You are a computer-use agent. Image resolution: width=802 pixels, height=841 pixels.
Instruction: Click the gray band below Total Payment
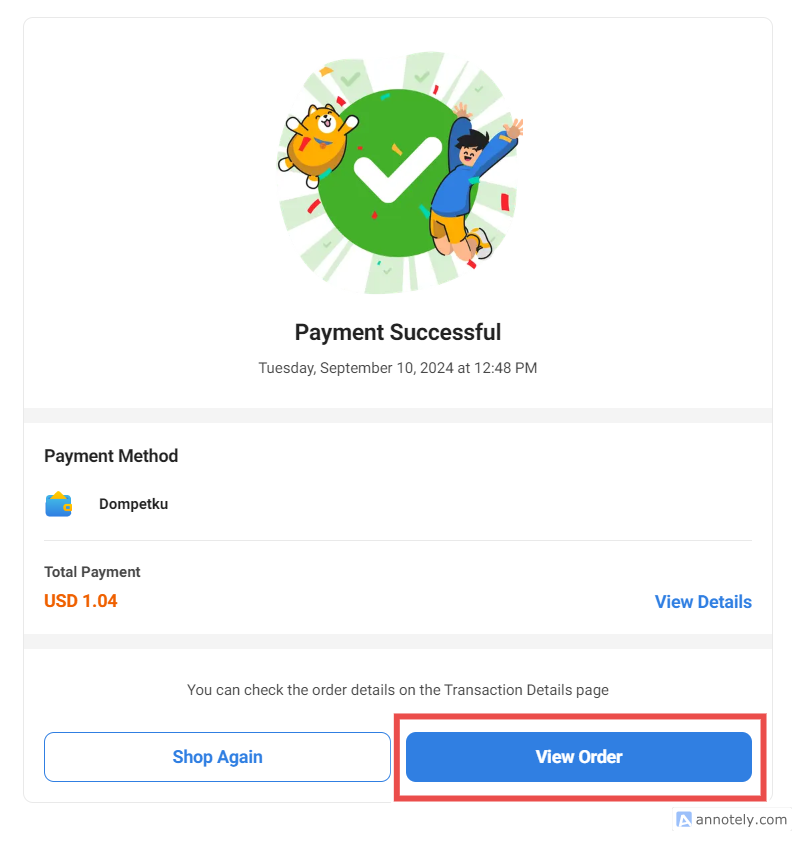click(x=398, y=641)
